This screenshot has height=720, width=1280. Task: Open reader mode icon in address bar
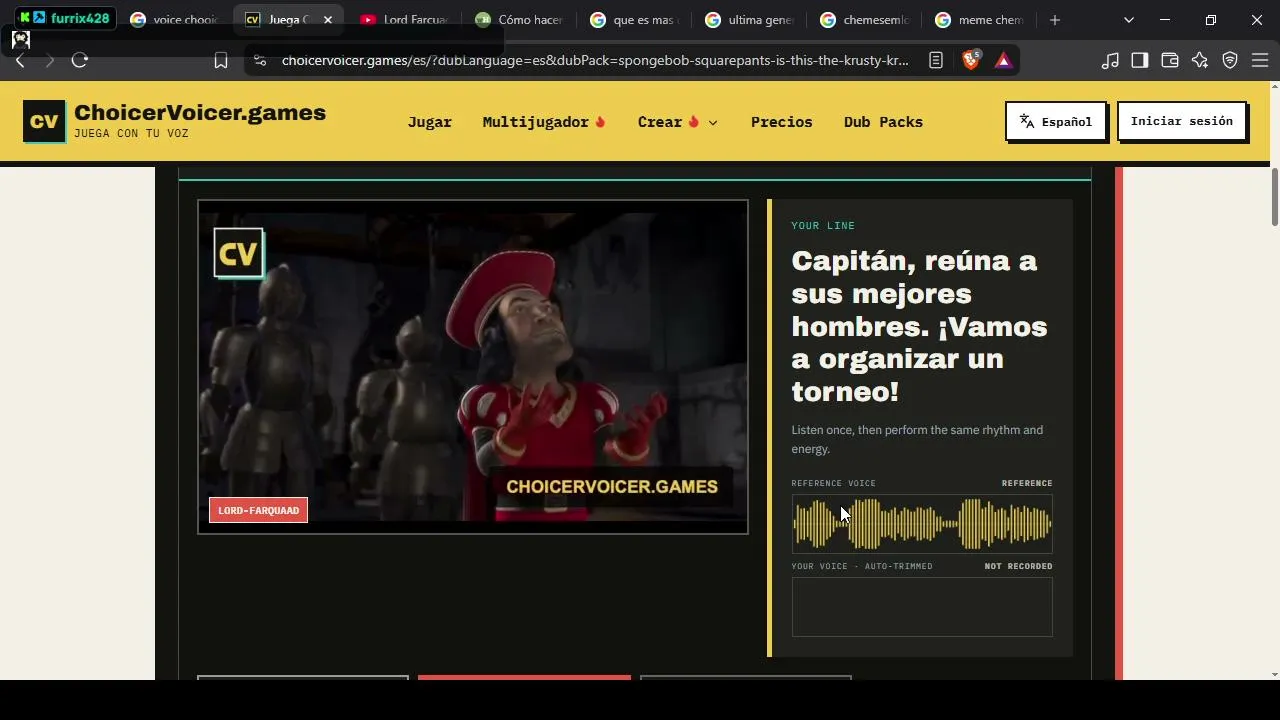936,60
